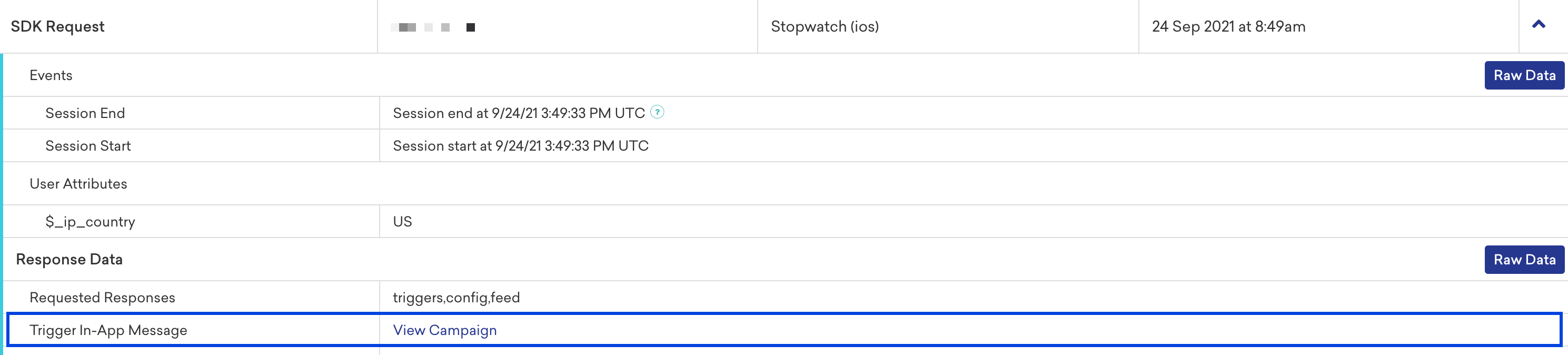The height and width of the screenshot is (355, 1568).
Task: Select the Session End event row
Action: click(x=785, y=113)
